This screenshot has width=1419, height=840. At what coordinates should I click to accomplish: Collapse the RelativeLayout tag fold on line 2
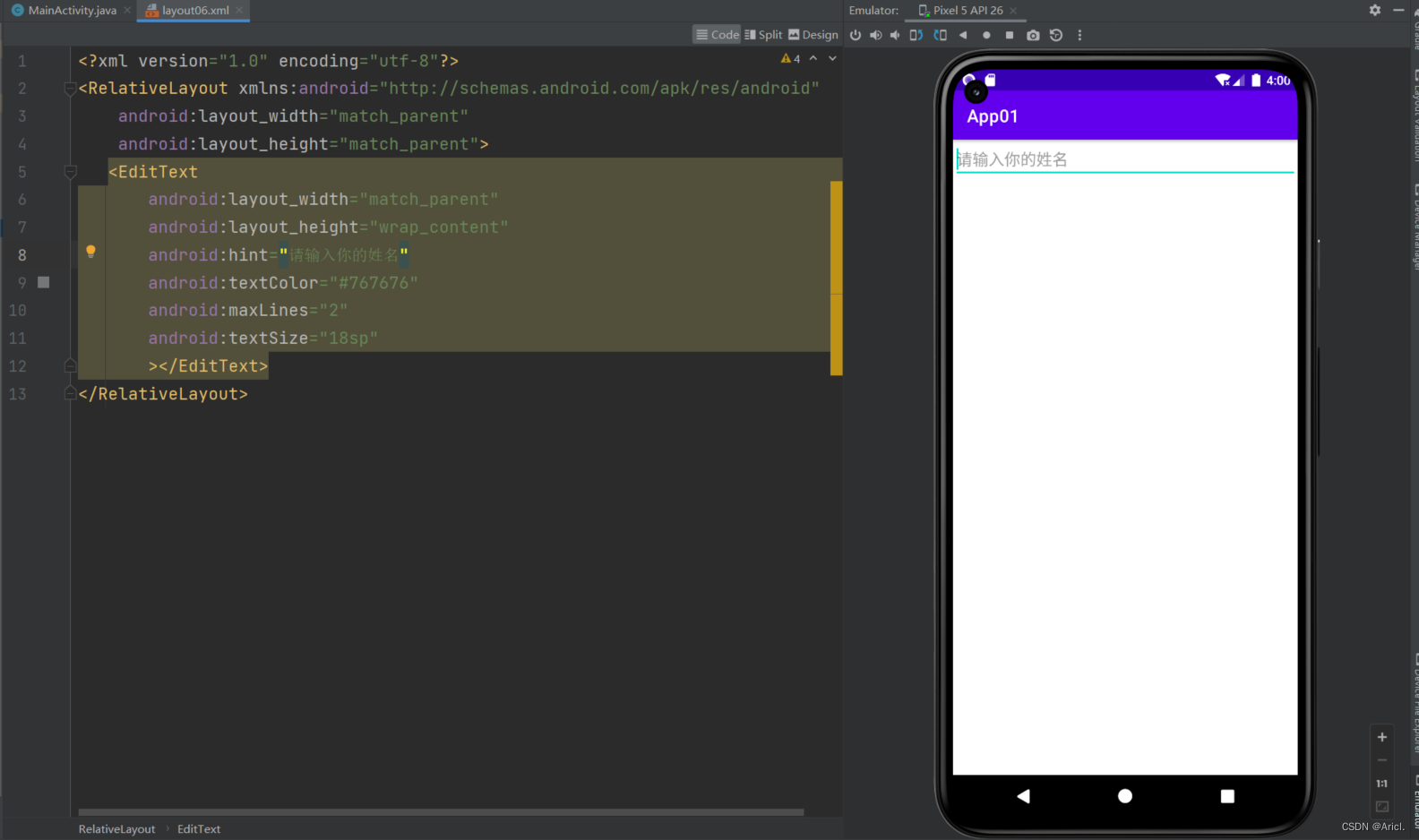point(70,89)
